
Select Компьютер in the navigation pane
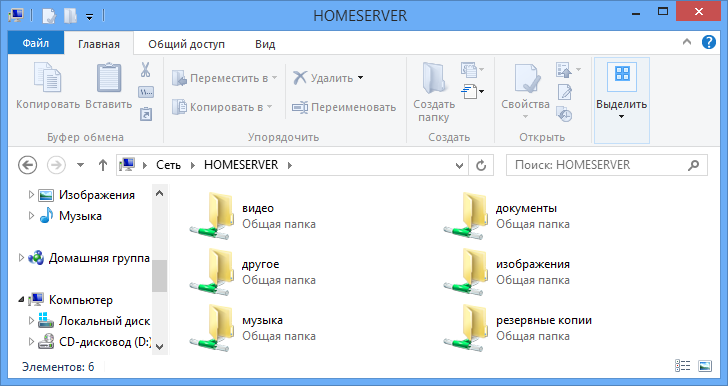coord(71,300)
